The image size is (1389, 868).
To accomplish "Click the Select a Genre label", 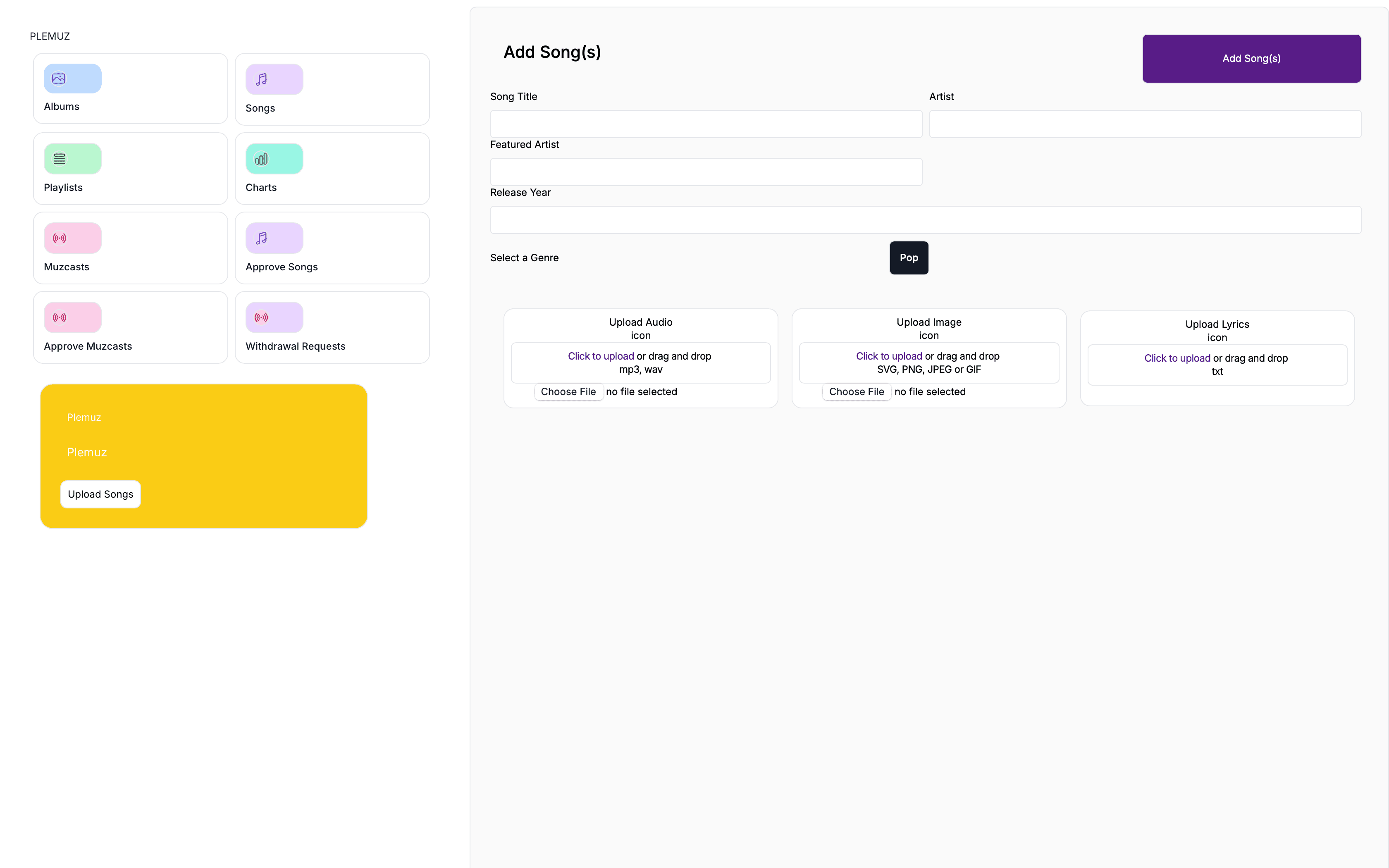I will point(524,258).
